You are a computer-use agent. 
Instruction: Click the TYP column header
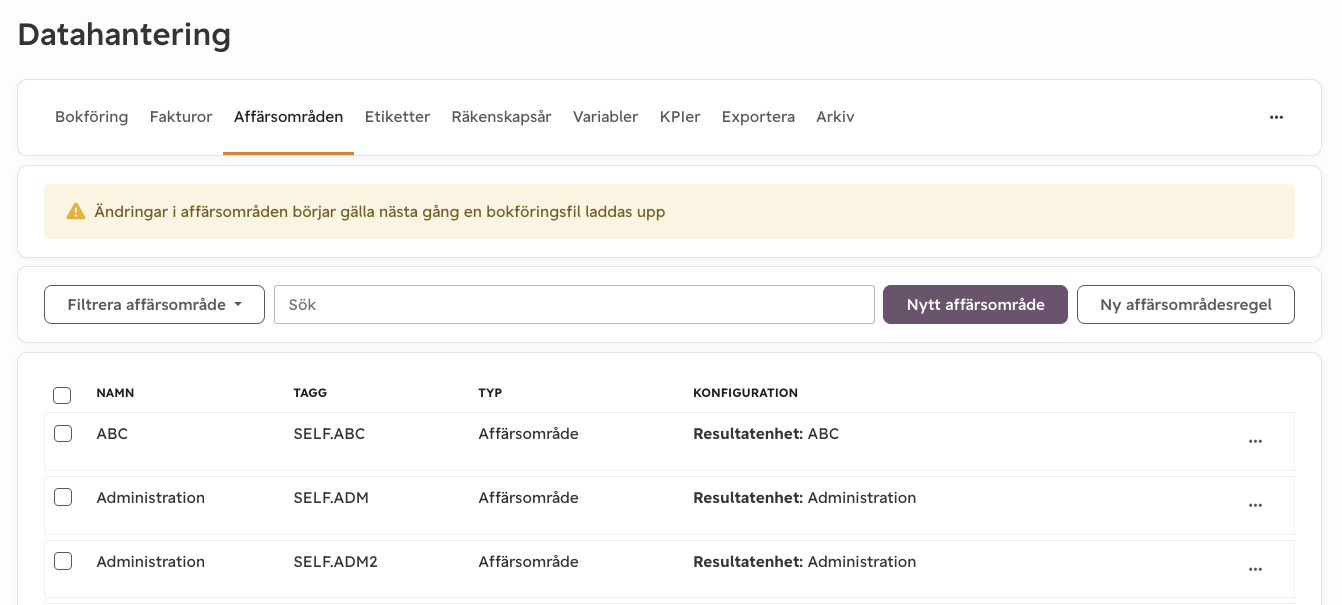tap(490, 393)
